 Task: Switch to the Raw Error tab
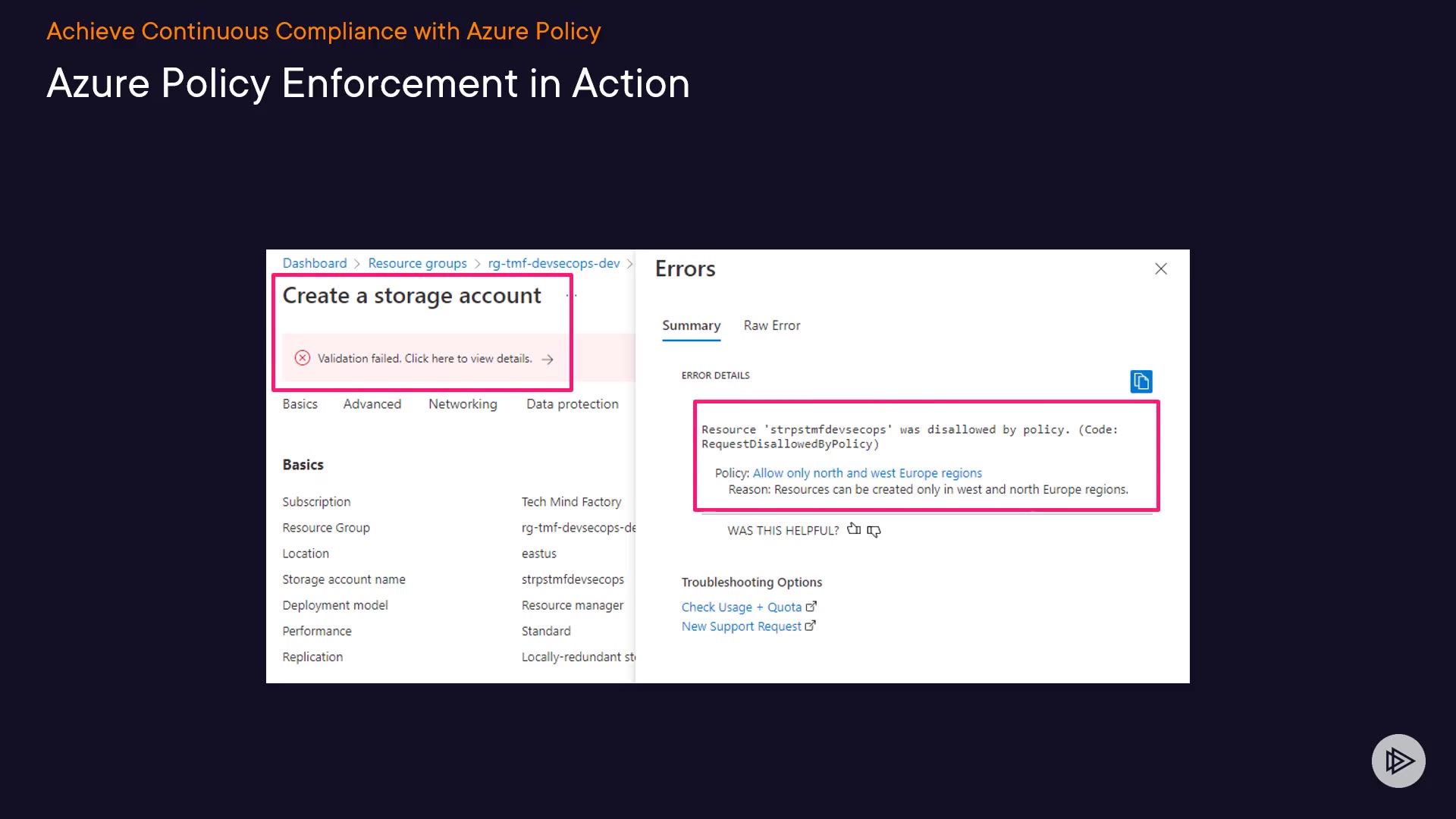point(771,325)
